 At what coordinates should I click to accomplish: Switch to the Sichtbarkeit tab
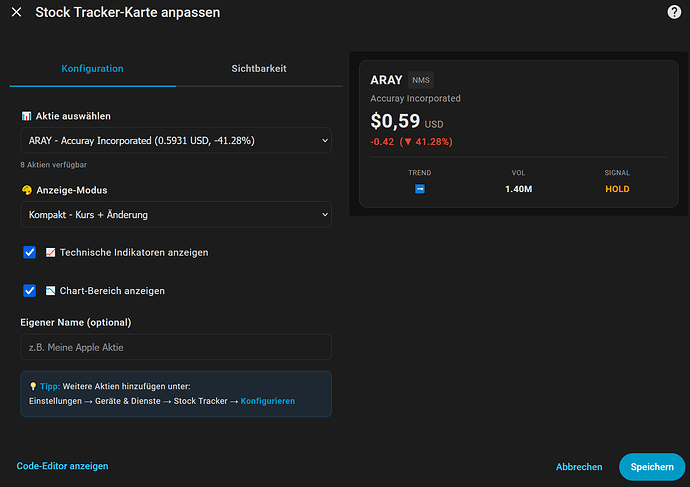[x=259, y=69]
